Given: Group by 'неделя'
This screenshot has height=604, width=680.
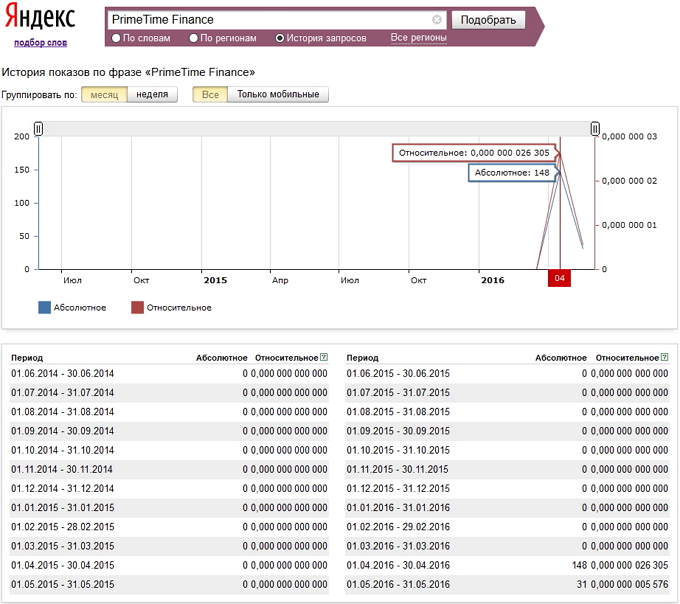Looking at the screenshot, I should click(152, 95).
